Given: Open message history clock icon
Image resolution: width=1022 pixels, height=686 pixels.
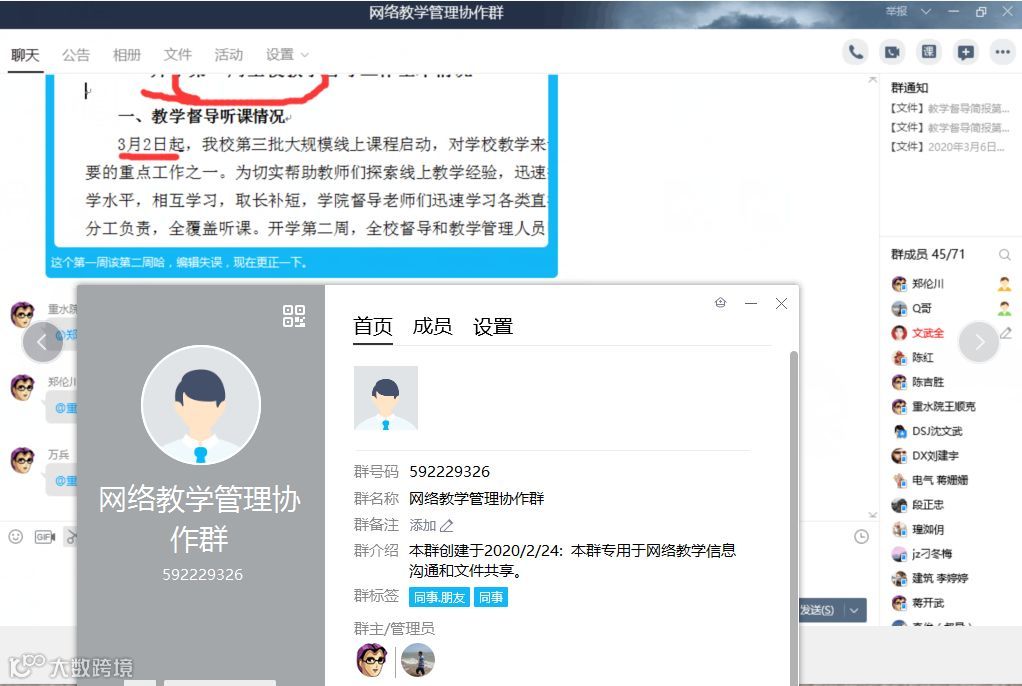Looking at the screenshot, I should (861, 537).
